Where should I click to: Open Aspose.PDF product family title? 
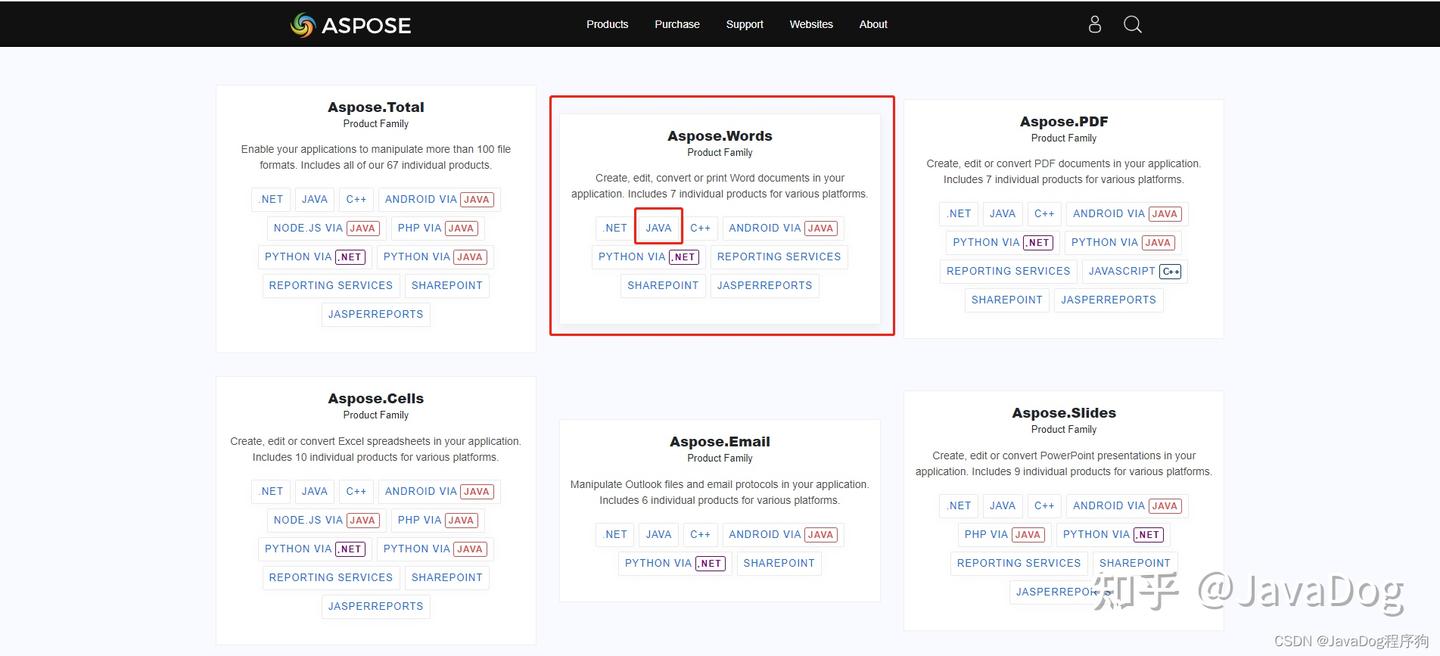click(x=1063, y=121)
